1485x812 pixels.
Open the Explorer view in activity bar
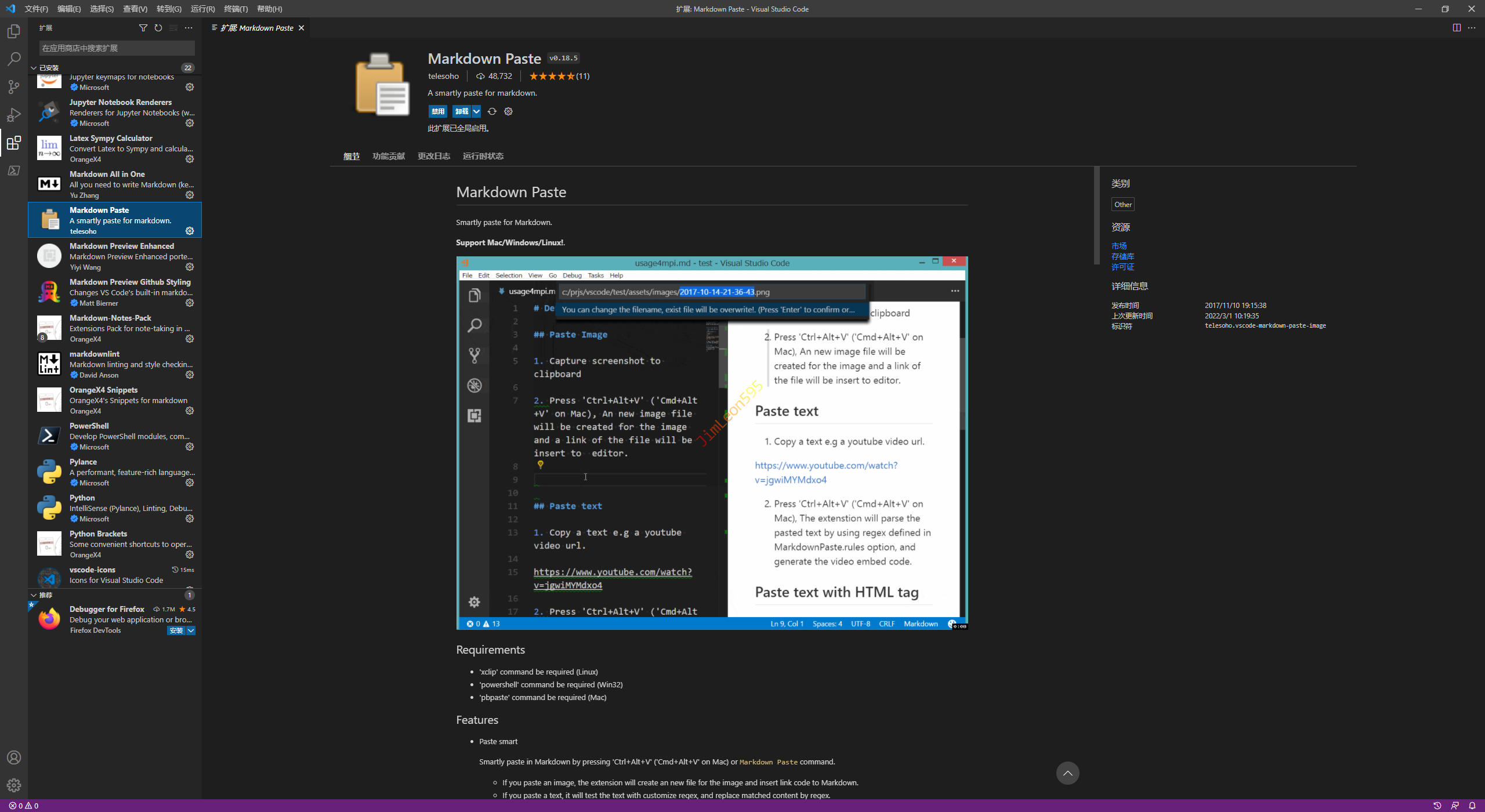click(x=14, y=31)
